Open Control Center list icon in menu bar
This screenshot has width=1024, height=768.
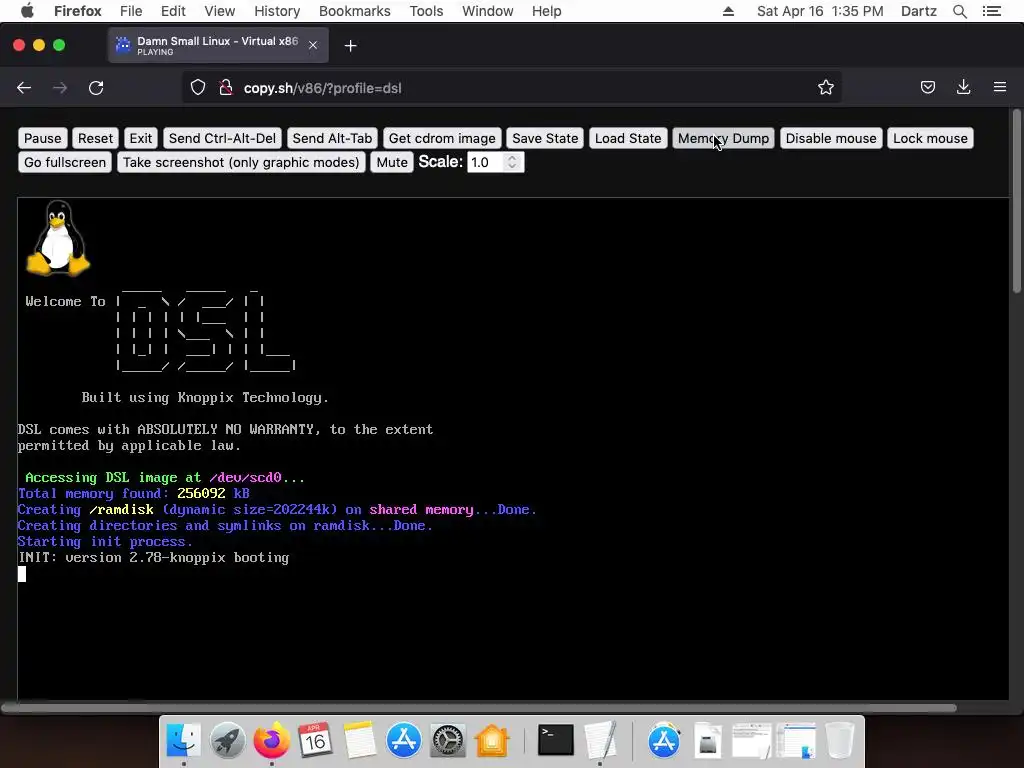(x=991, y=11)
